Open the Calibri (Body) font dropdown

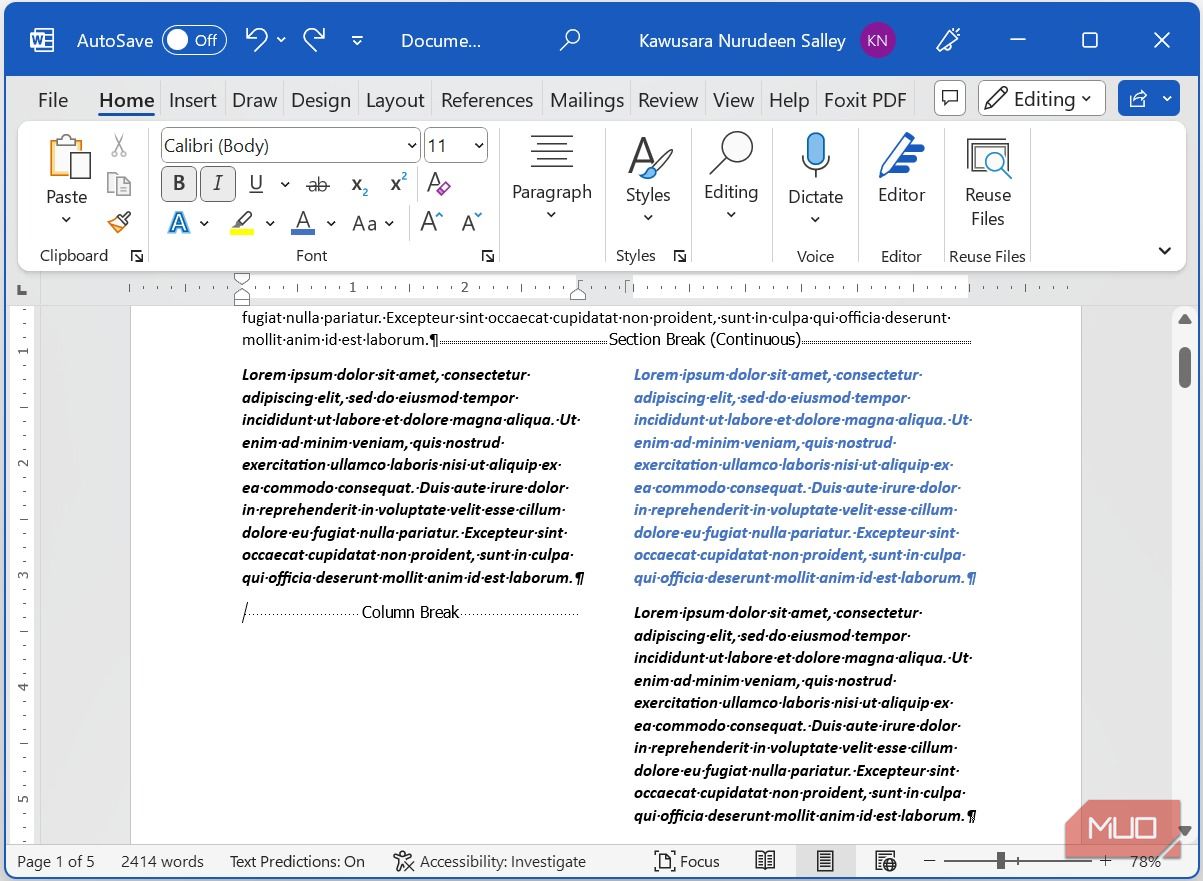pos(290,146)
